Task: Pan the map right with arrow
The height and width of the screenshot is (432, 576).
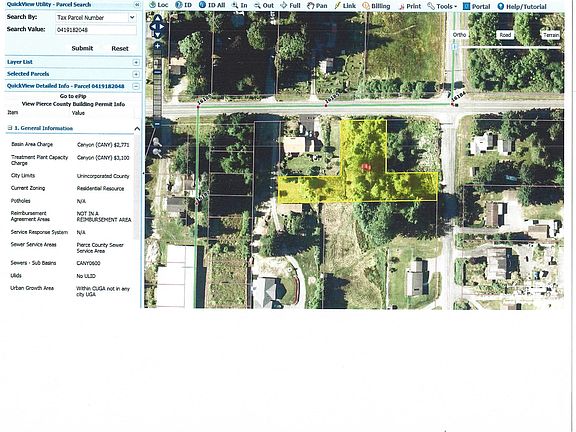Action: 162,26
